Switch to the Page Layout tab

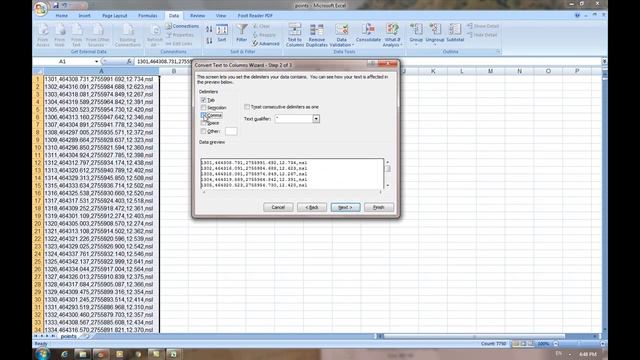point(115,16)
